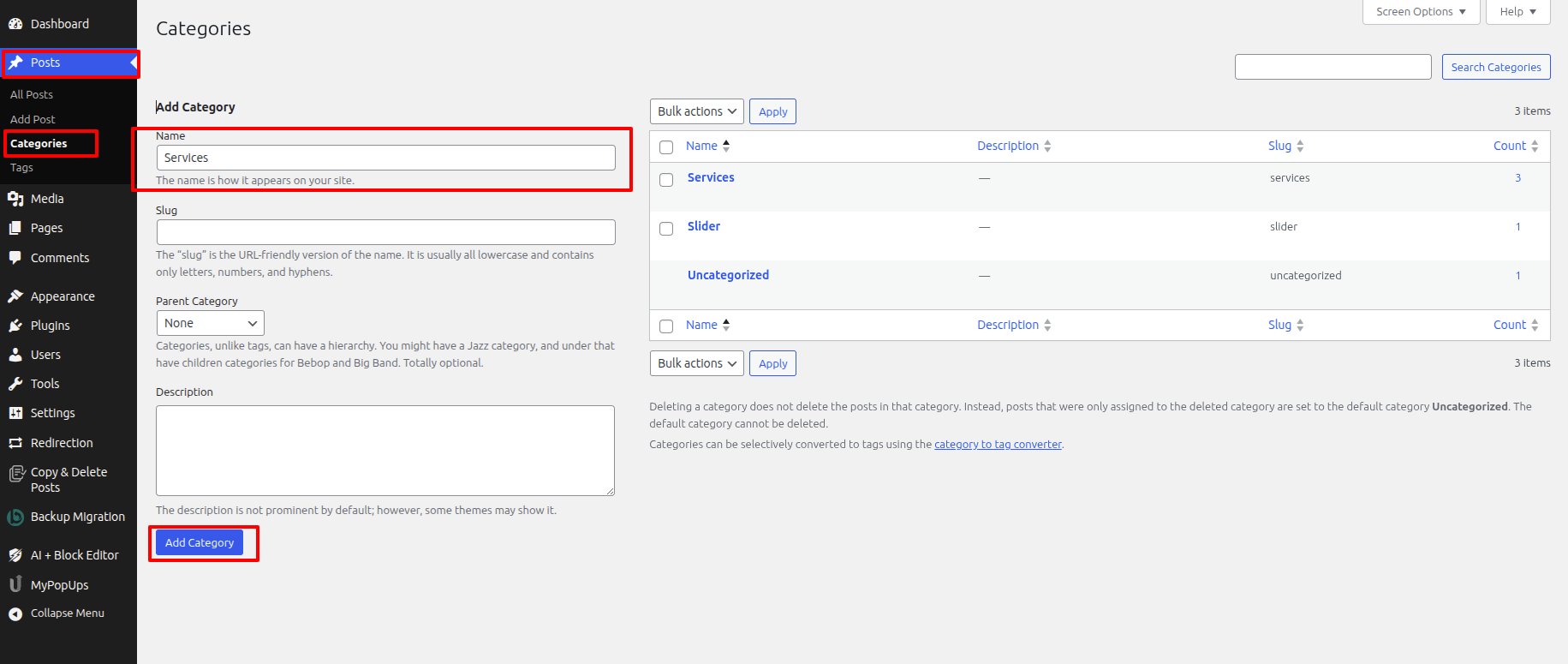Click the Collapse Menu arrow icon

coord(15,613)
